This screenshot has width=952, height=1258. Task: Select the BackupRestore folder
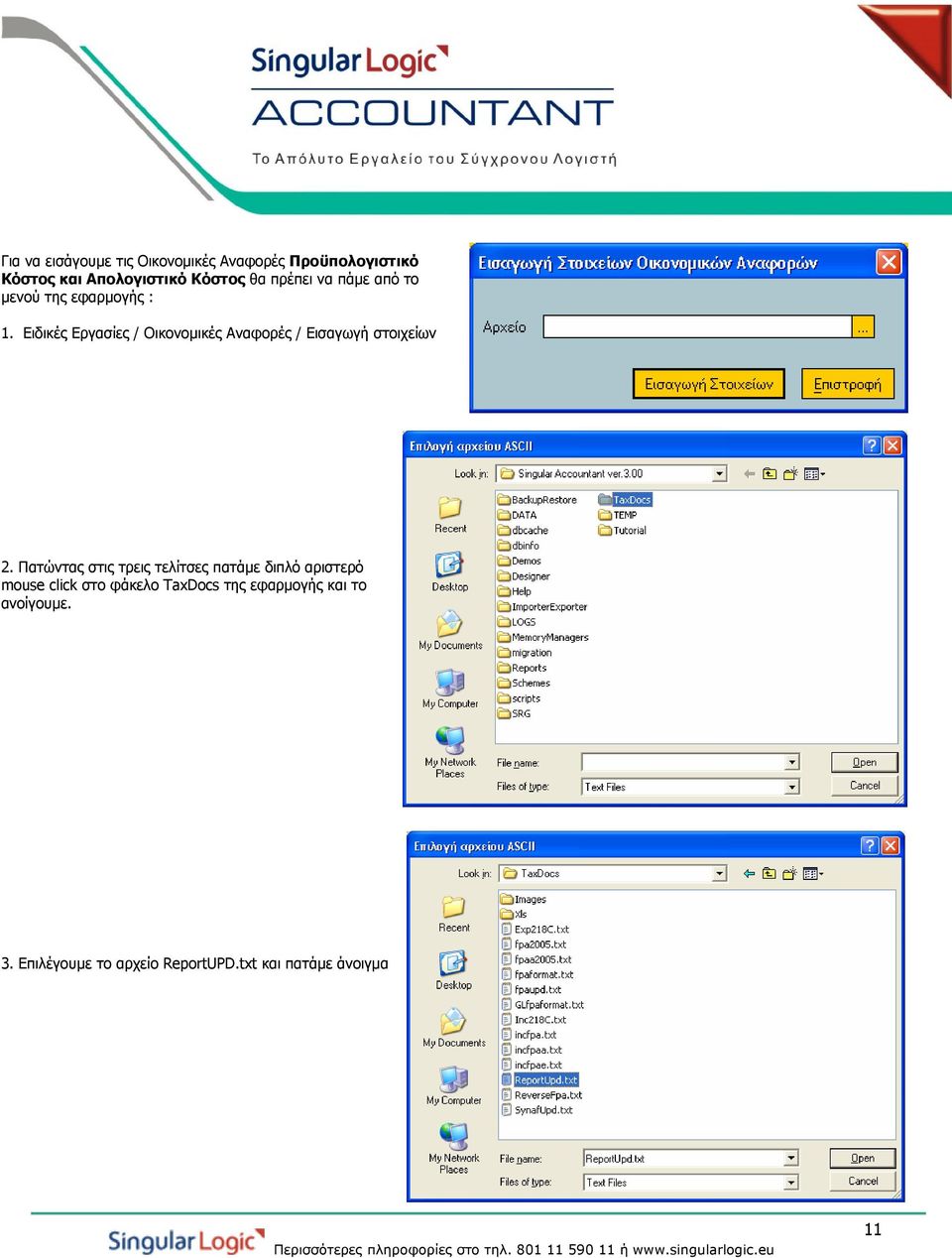[x=536, y=500]
